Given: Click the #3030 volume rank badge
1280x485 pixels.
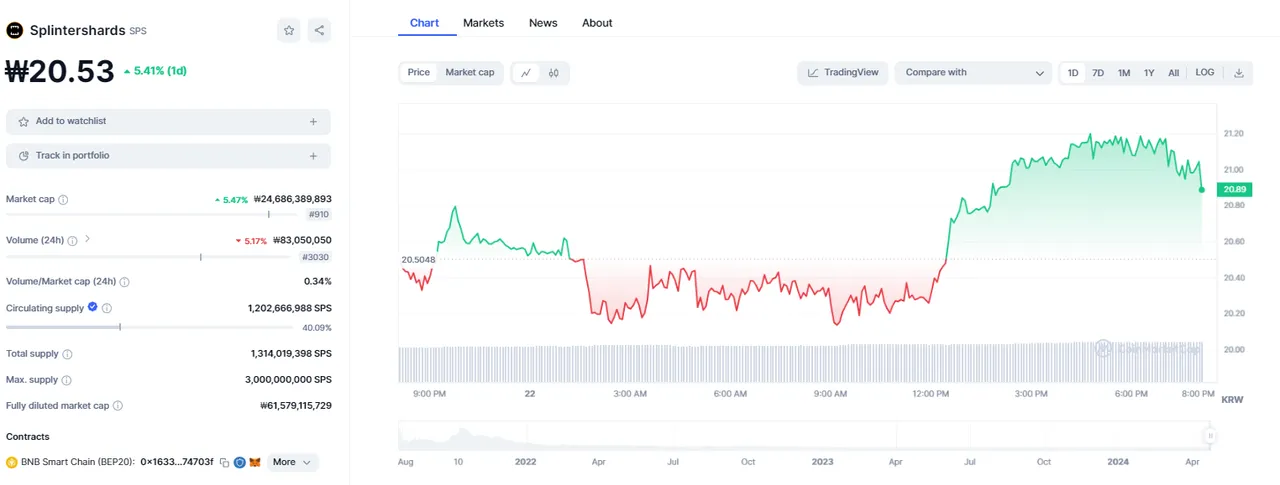Looking at the screenshot, I should pyautogui.click(x=316, y=258).
